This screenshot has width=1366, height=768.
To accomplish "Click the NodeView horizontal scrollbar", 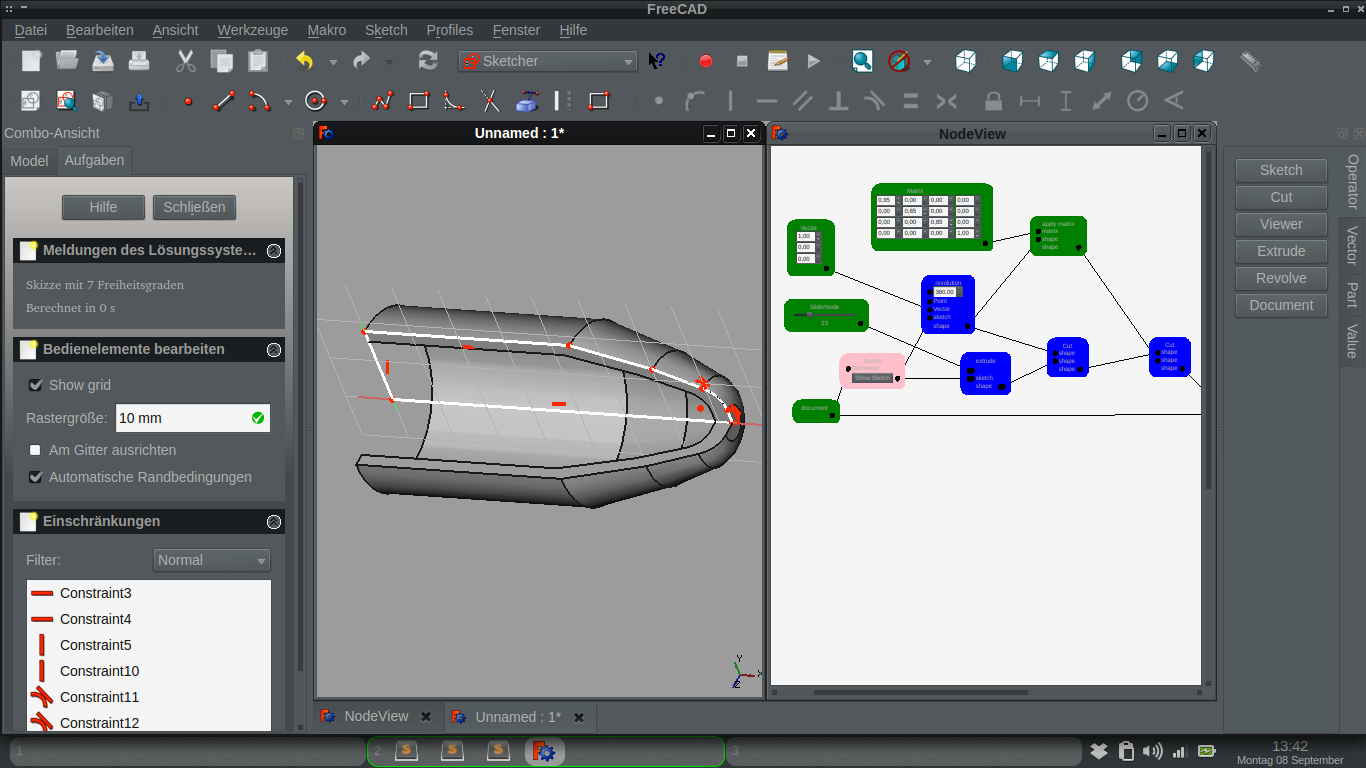I will 920,692.
